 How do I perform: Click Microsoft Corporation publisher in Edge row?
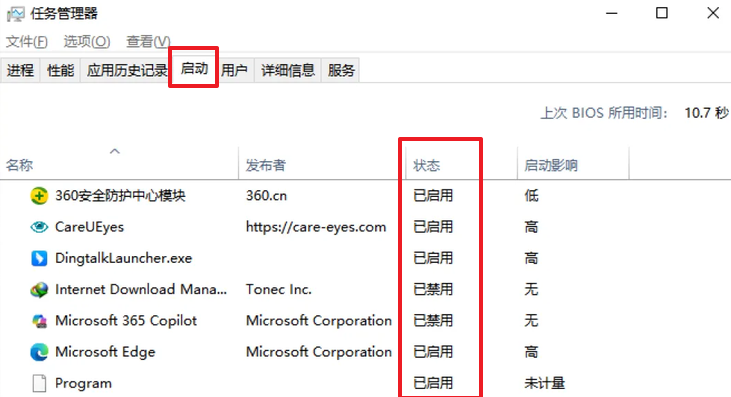click(x=319, y=352)
